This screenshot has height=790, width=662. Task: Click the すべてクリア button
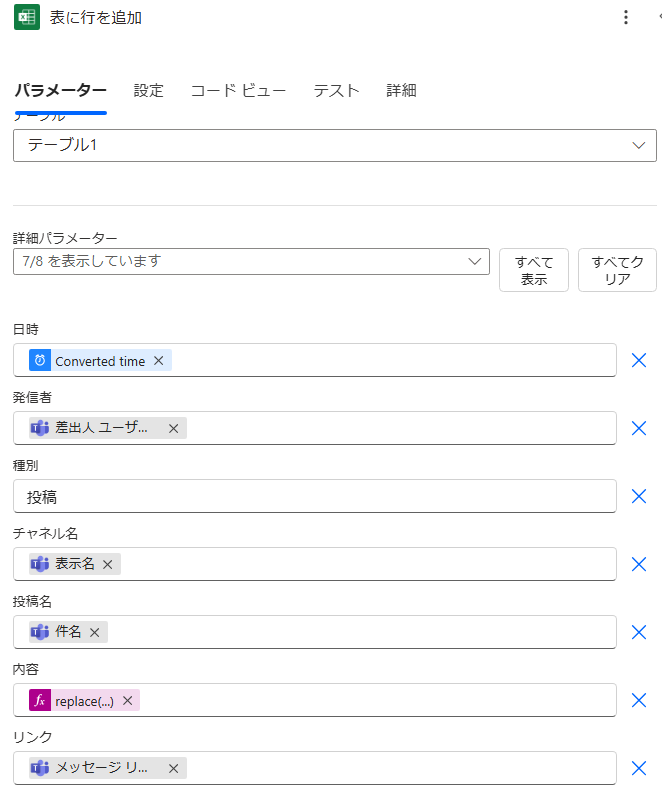click(617, 270)
